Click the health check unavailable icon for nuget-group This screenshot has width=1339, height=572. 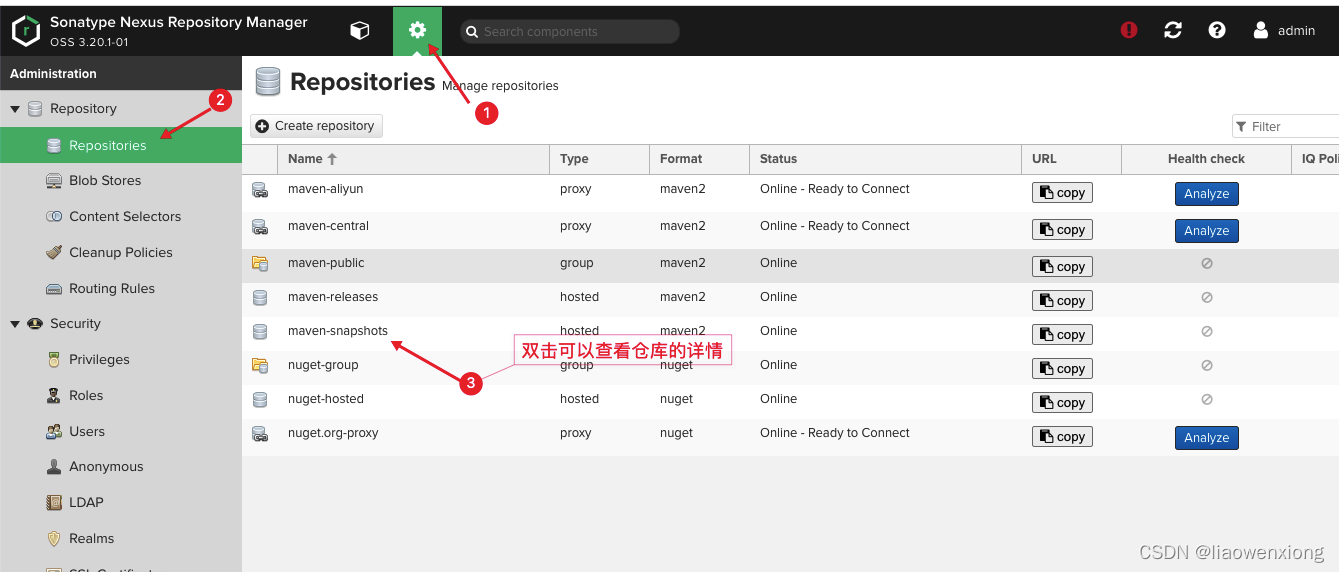click(x=1207, y=365)
